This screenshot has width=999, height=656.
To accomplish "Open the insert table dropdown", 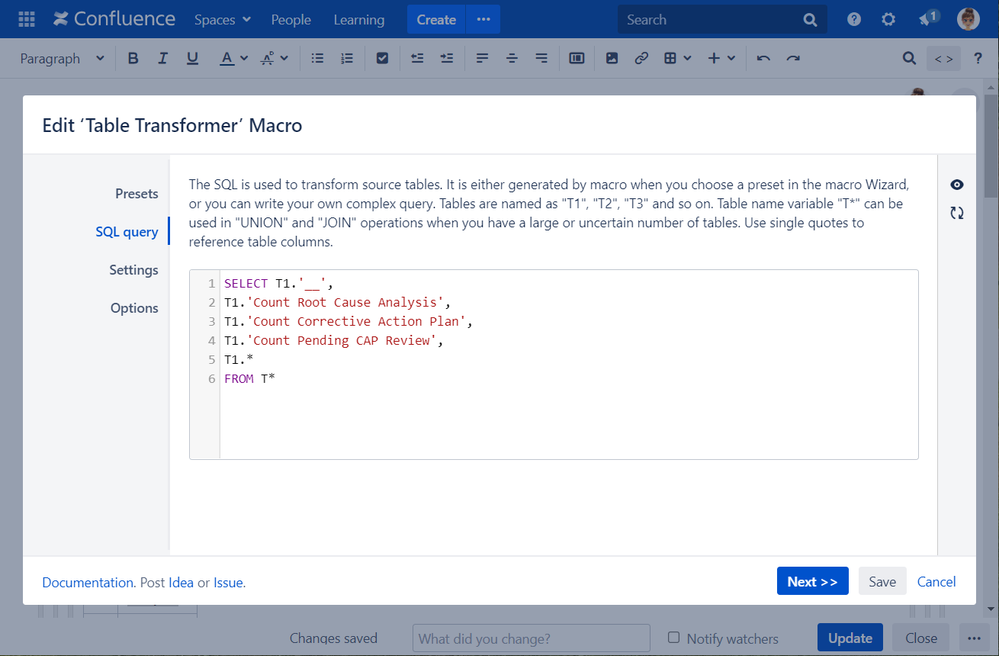I will tap(677, 59).
